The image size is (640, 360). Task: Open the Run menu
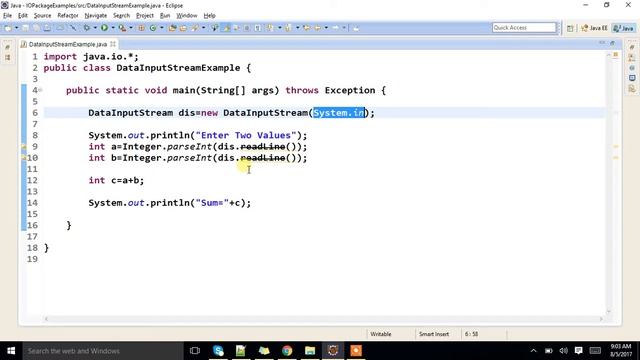point(165,16)
